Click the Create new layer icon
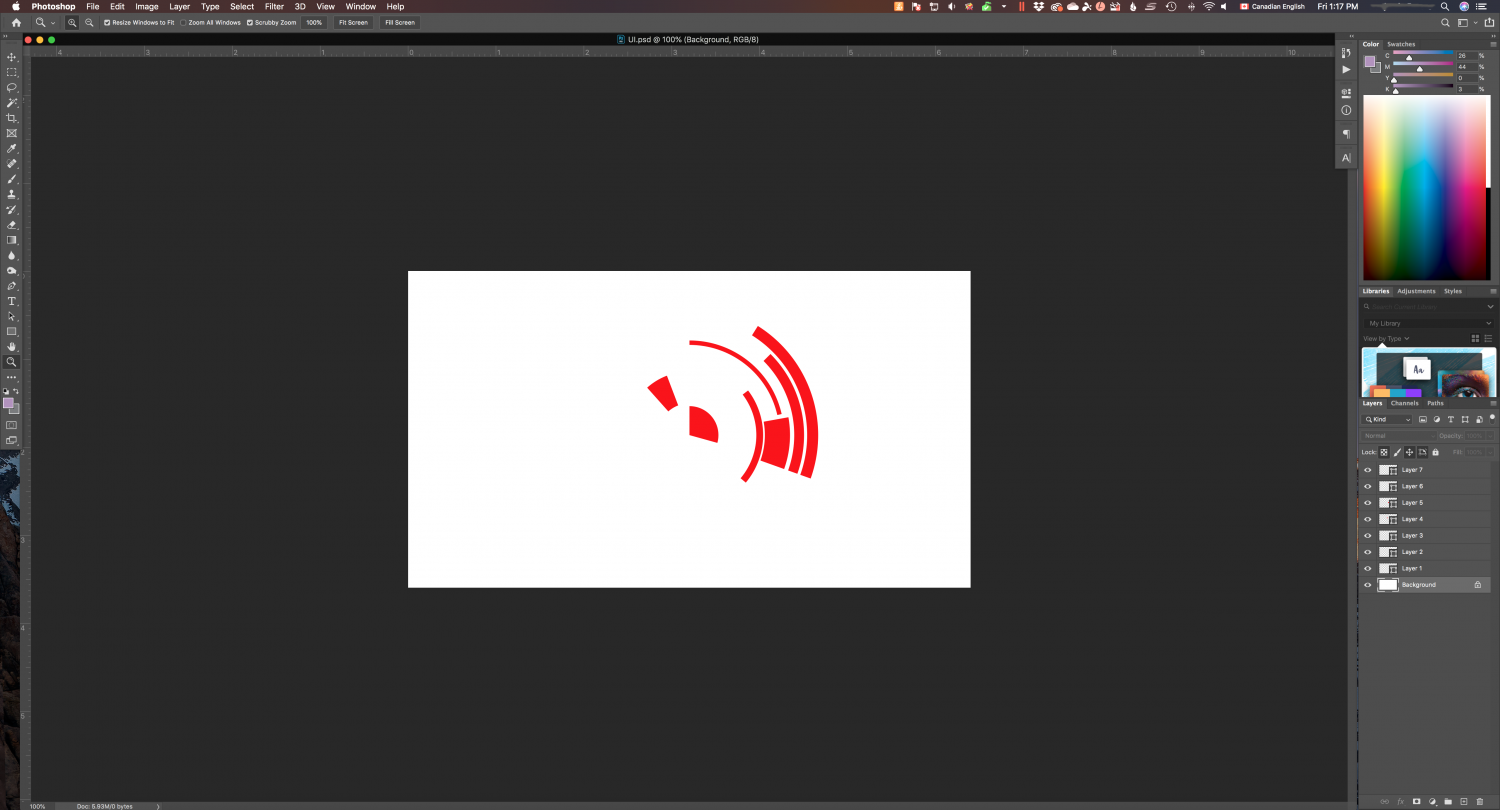 1463,801
